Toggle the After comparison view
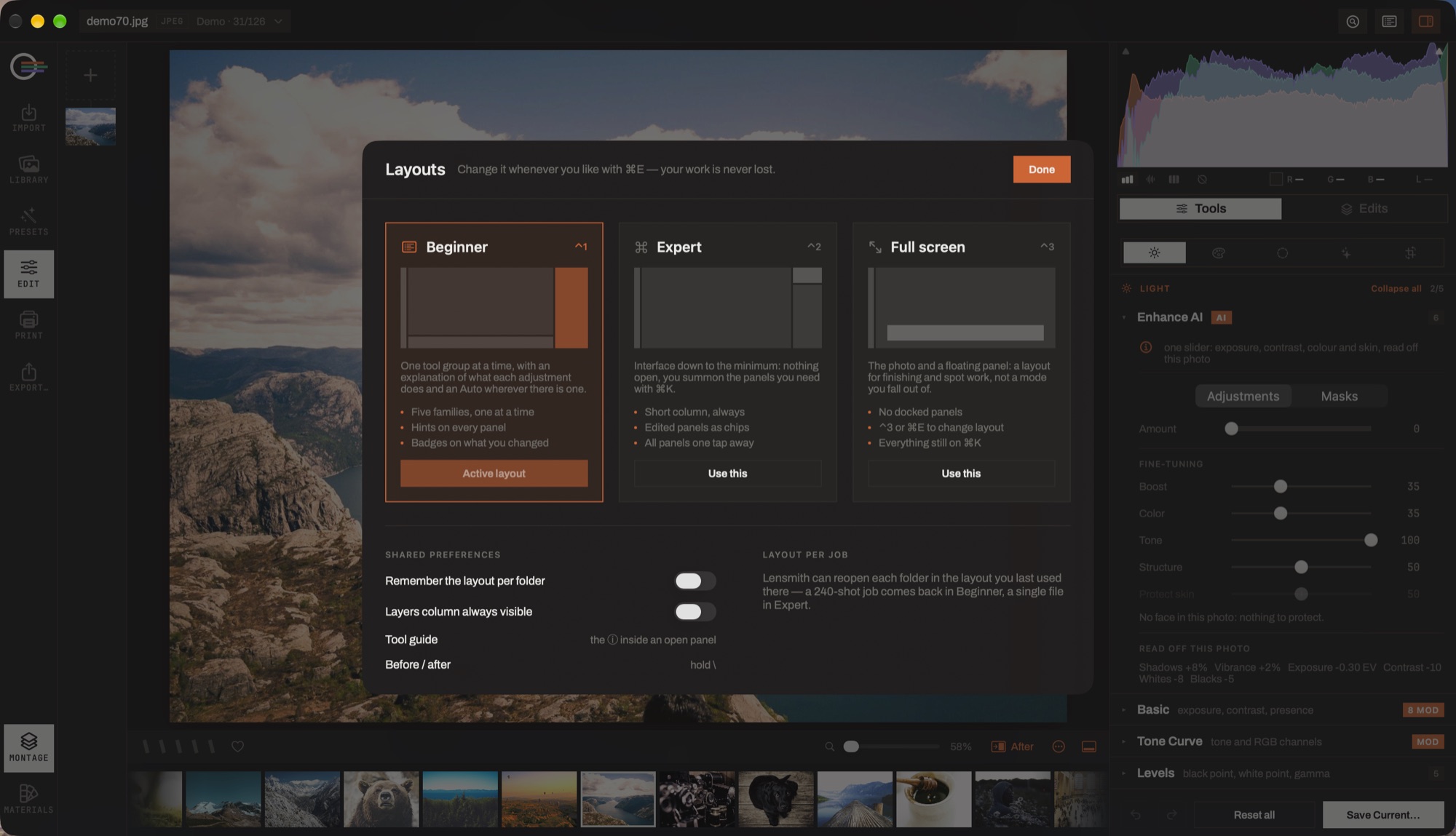 [1013, 747]
